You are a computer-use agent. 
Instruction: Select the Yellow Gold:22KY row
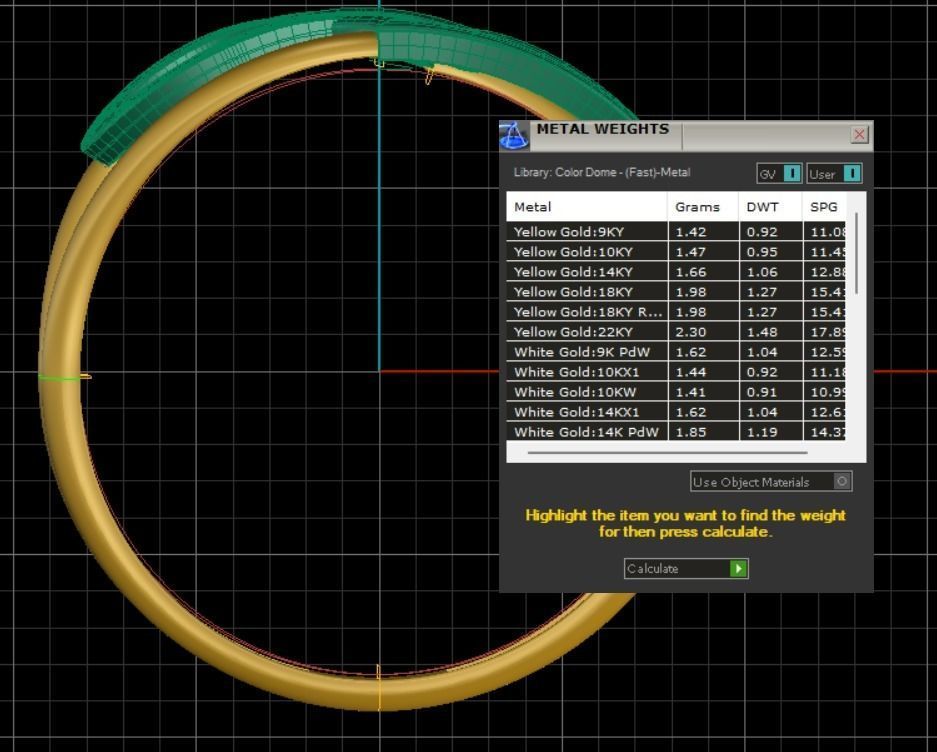(x=676, y=332)
